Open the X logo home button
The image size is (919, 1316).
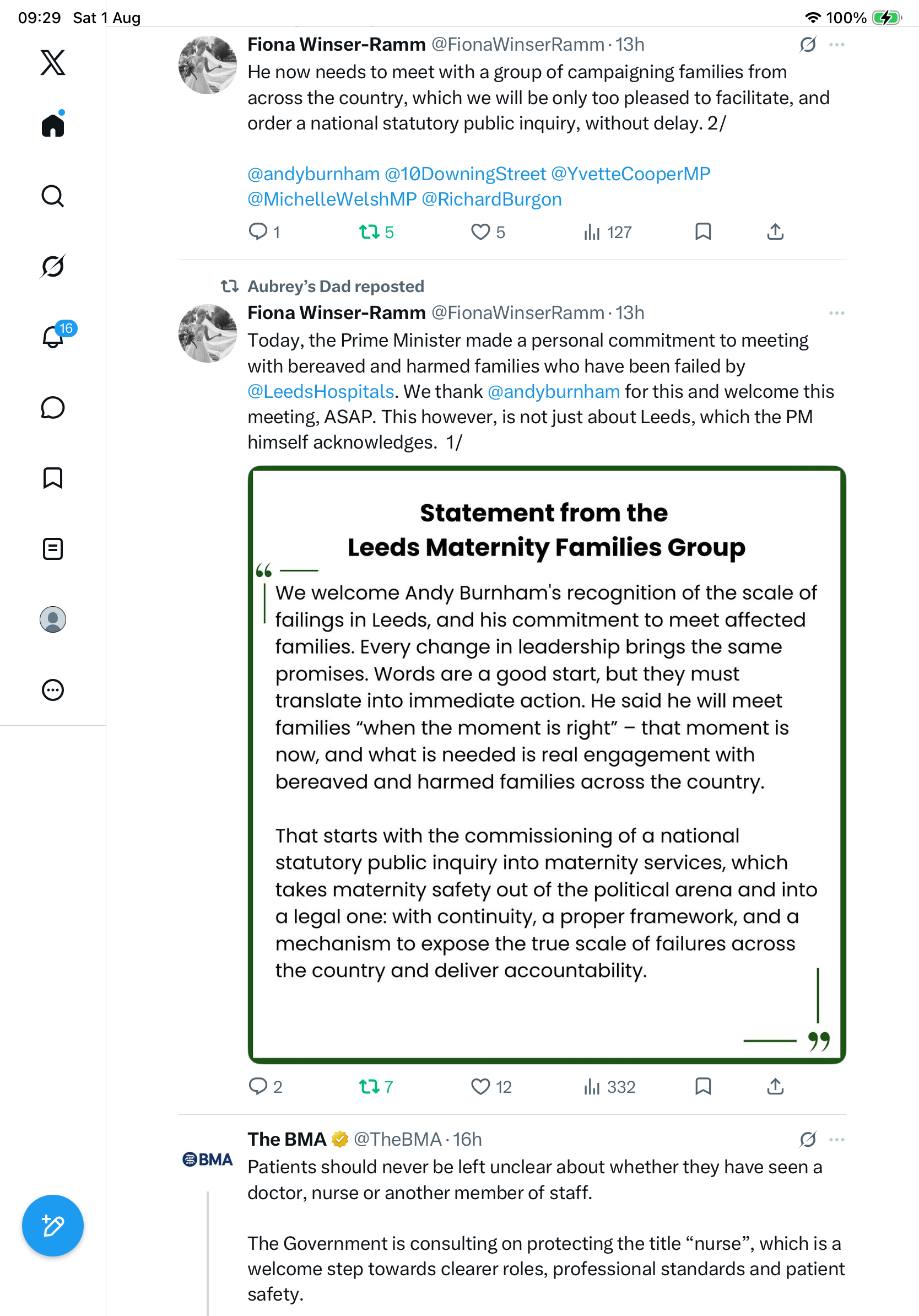[x=53, y=62]
